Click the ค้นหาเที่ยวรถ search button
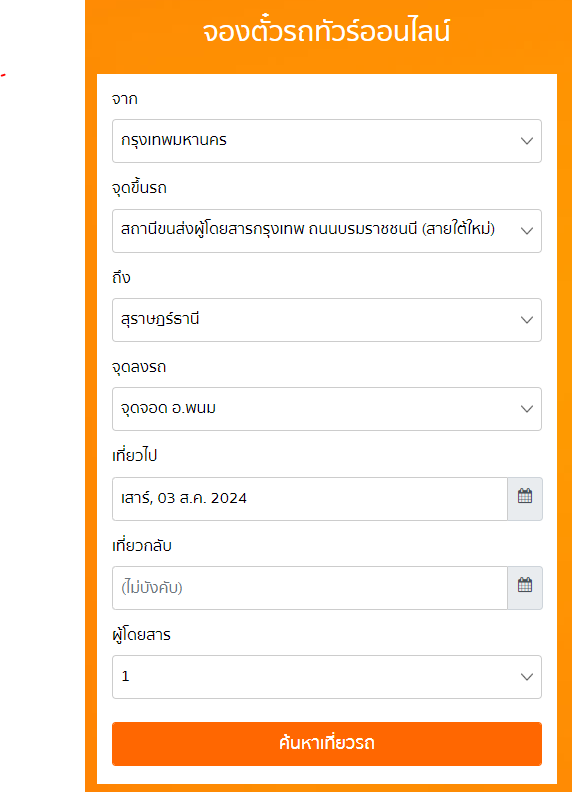This screenshot has height=792, width=572. click(327, 744)
